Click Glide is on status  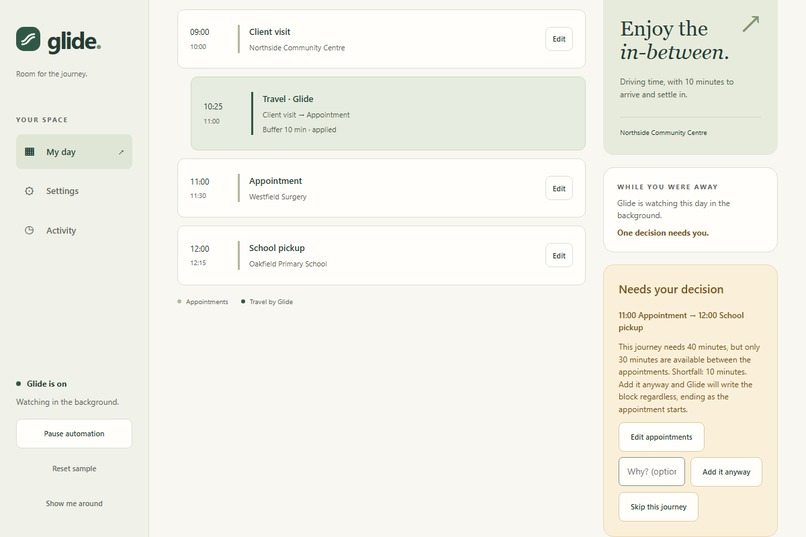coord(42,384)
